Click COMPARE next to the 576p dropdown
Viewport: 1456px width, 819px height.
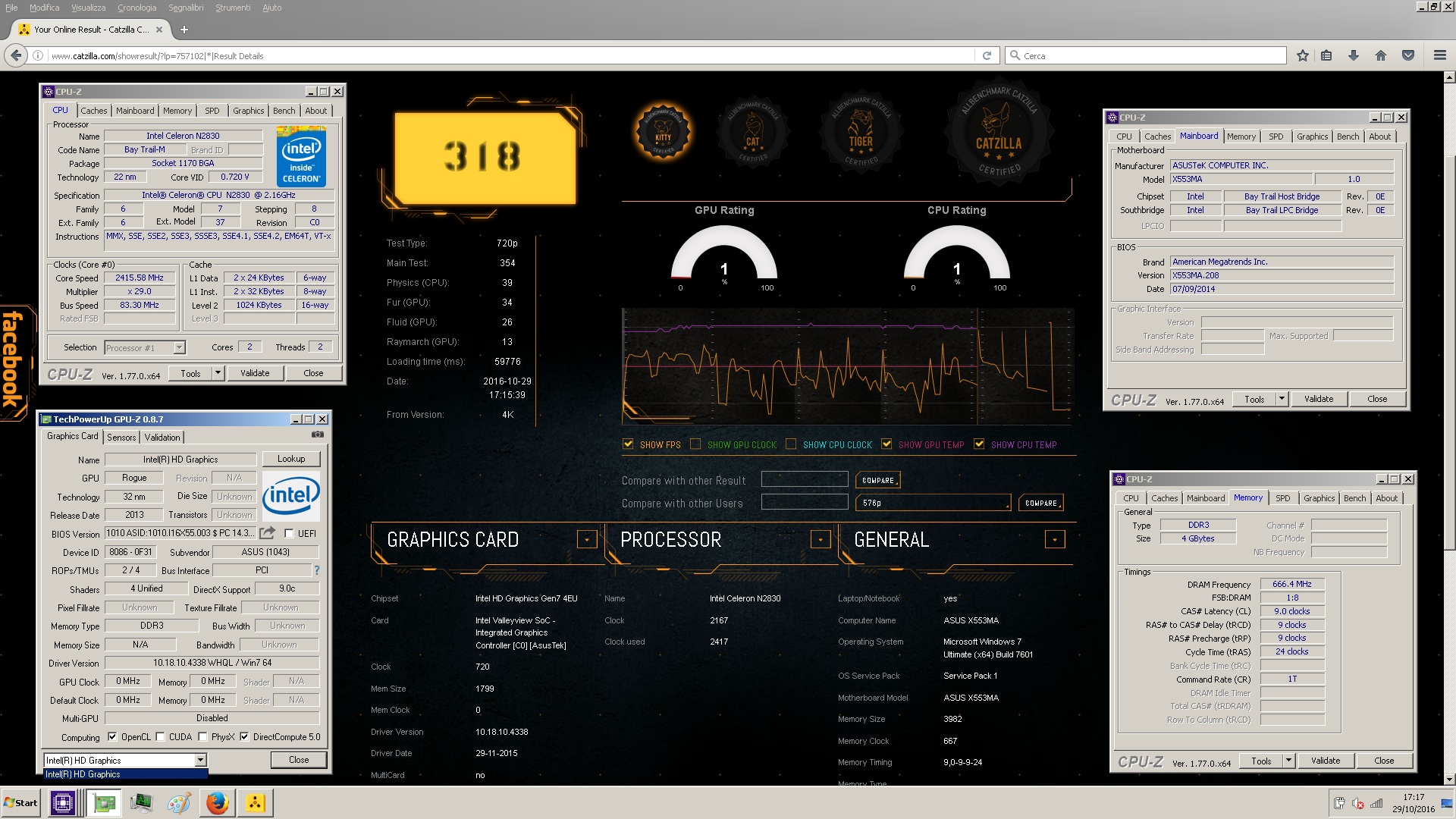tap(1041, 503)
